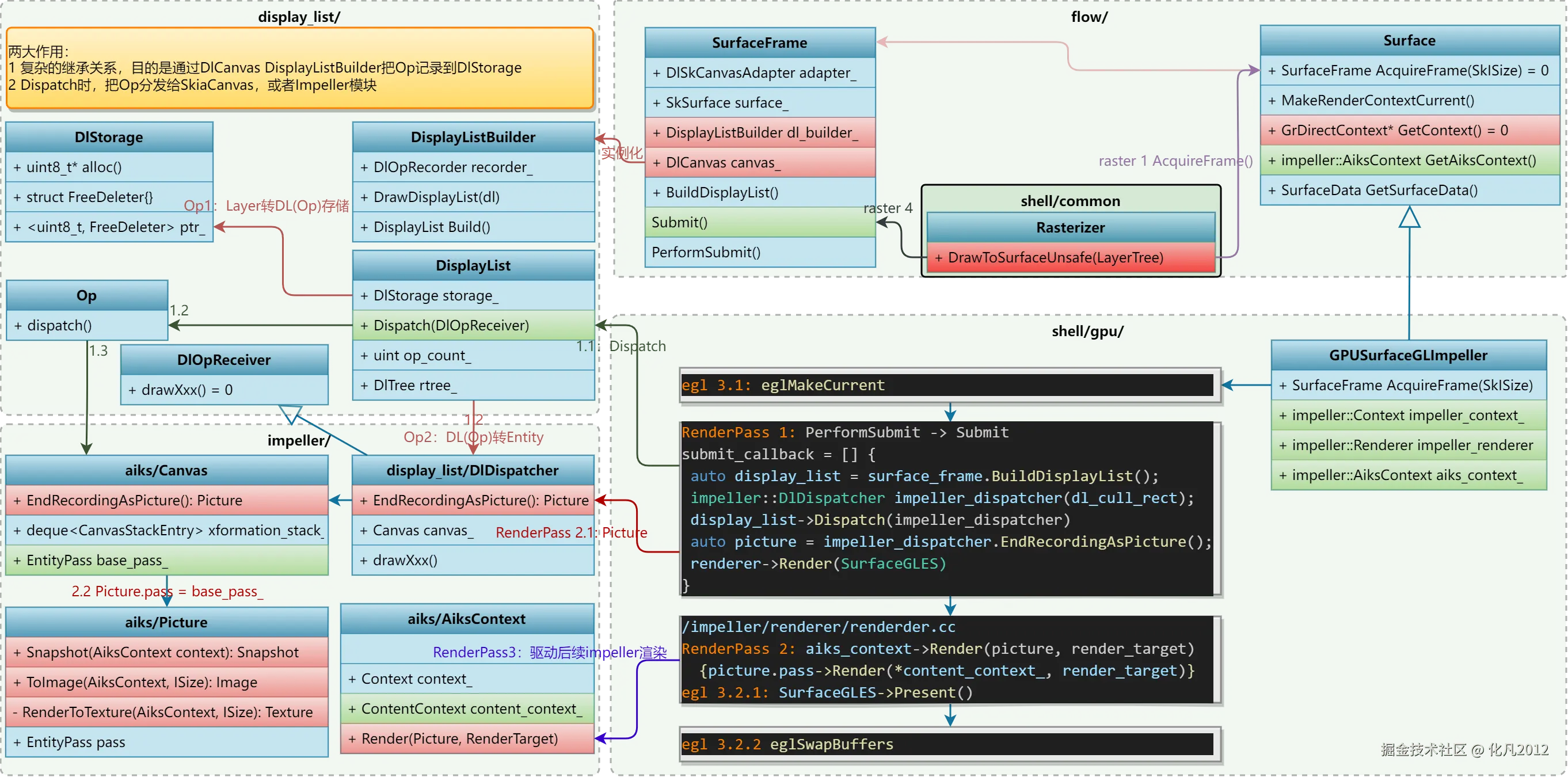Click the Rasterizer class header
This screenshot has width=1568, height=777.
pos(1070,227)
